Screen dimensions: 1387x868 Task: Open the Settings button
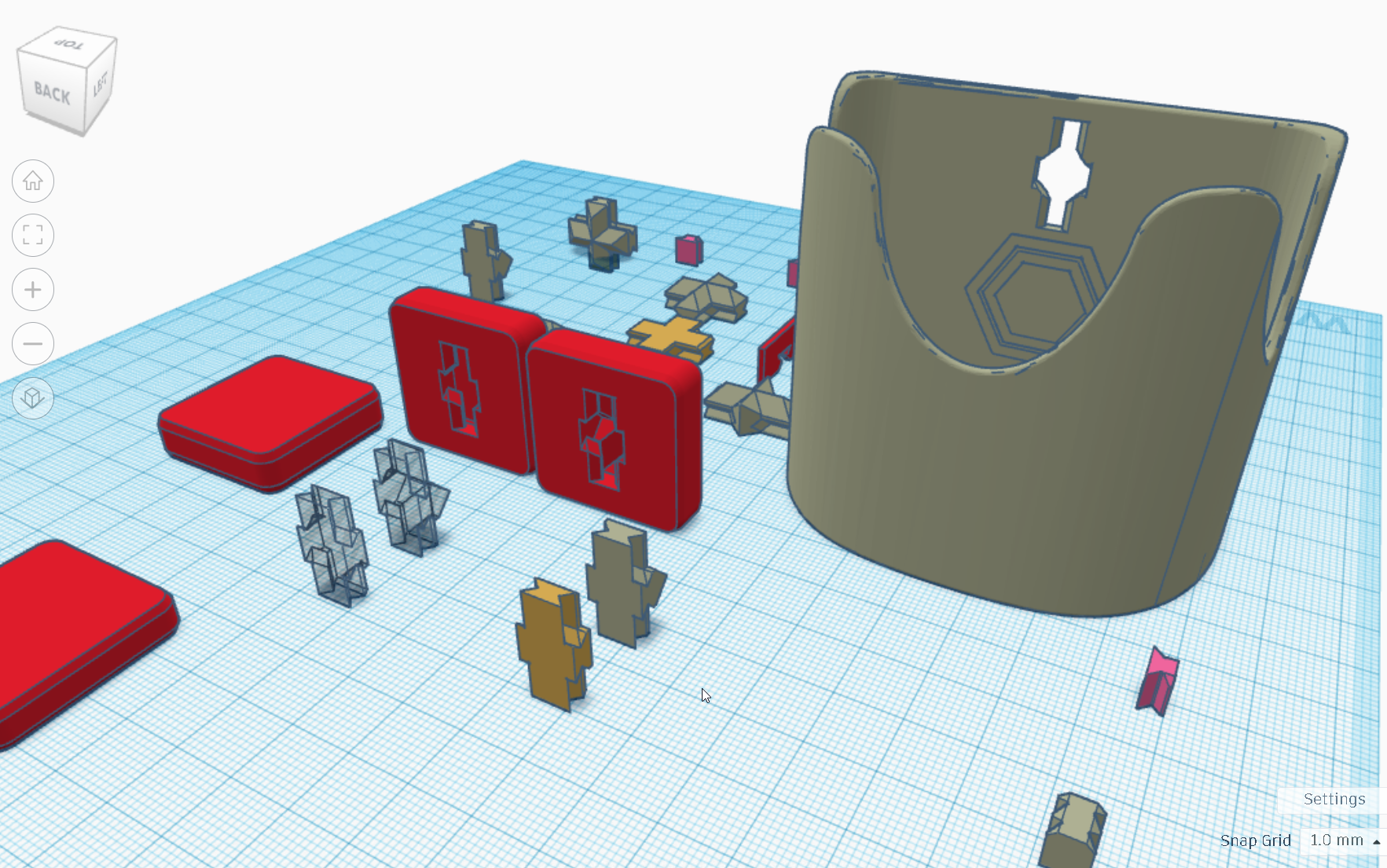1334,799
